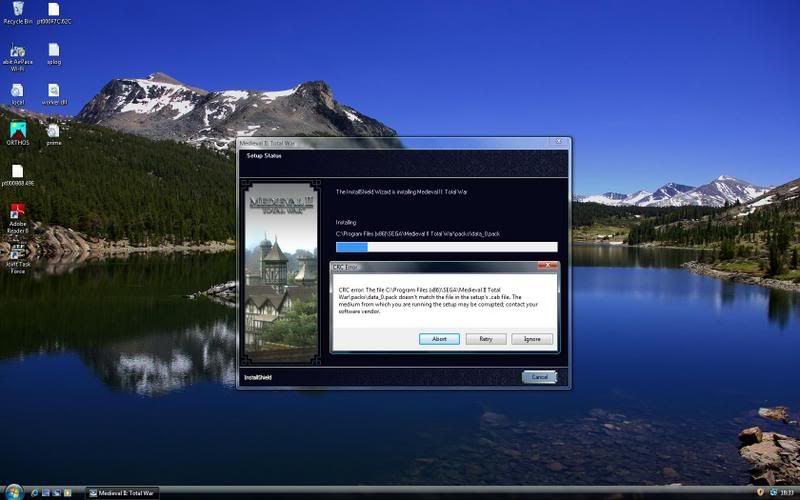Image resolution: width=800 pixels, height=500 pixels.
Task: Select the pt000F7C.62C file on the desktop
Action: [x=54, y=13]
